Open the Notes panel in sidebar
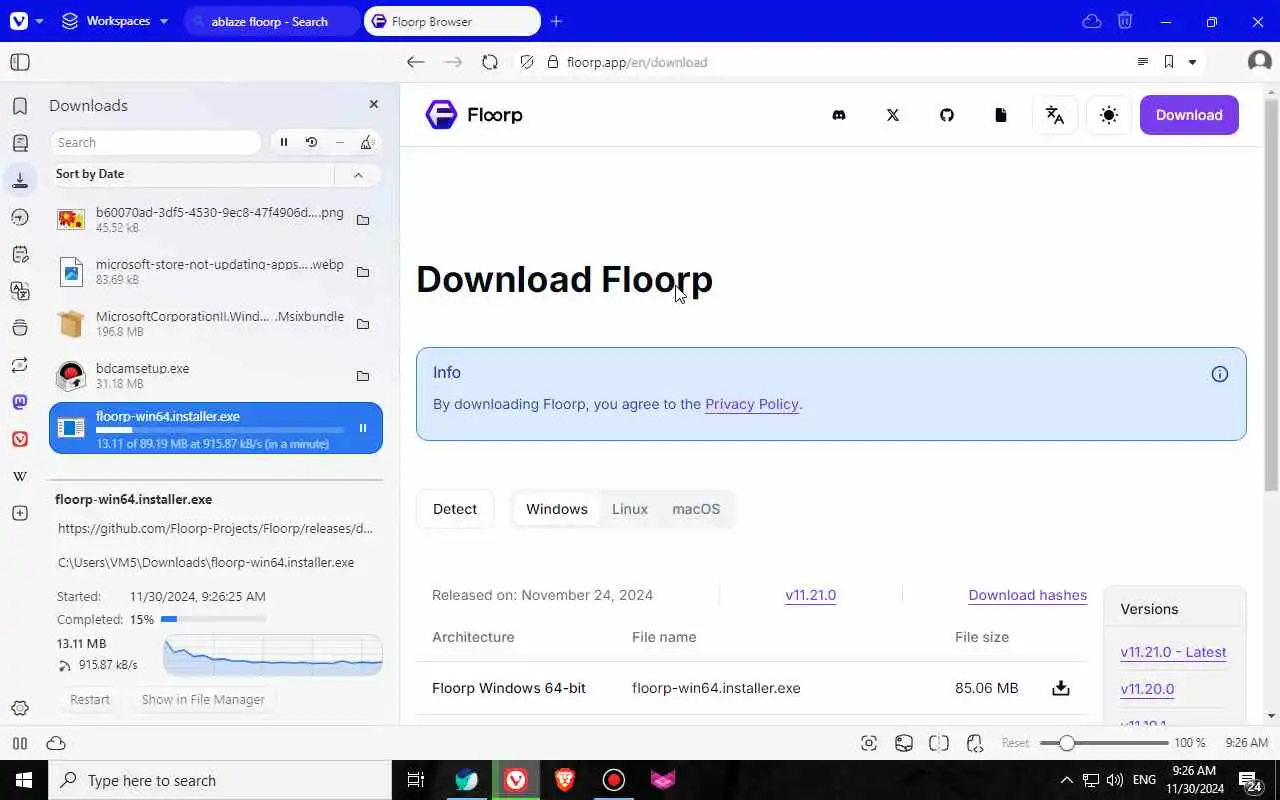Screen dimensions: 1280x800 pos(20,254)
